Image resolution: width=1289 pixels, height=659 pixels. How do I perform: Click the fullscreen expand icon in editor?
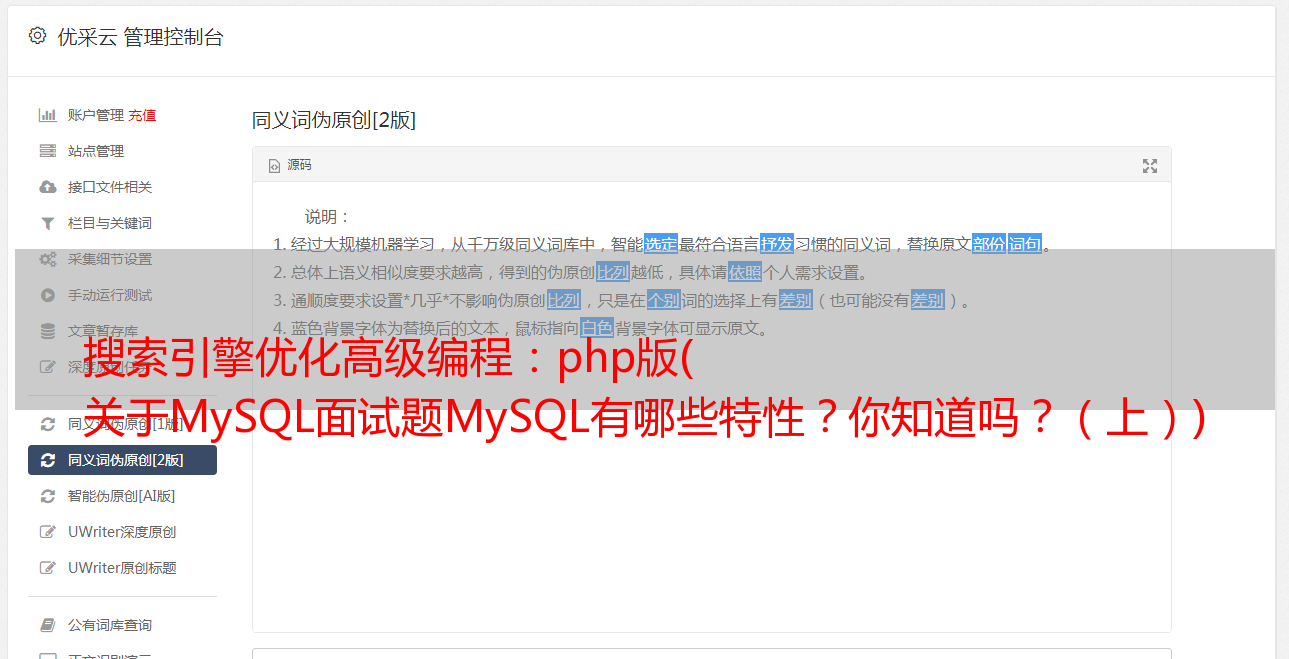[x=1150, y=166]
